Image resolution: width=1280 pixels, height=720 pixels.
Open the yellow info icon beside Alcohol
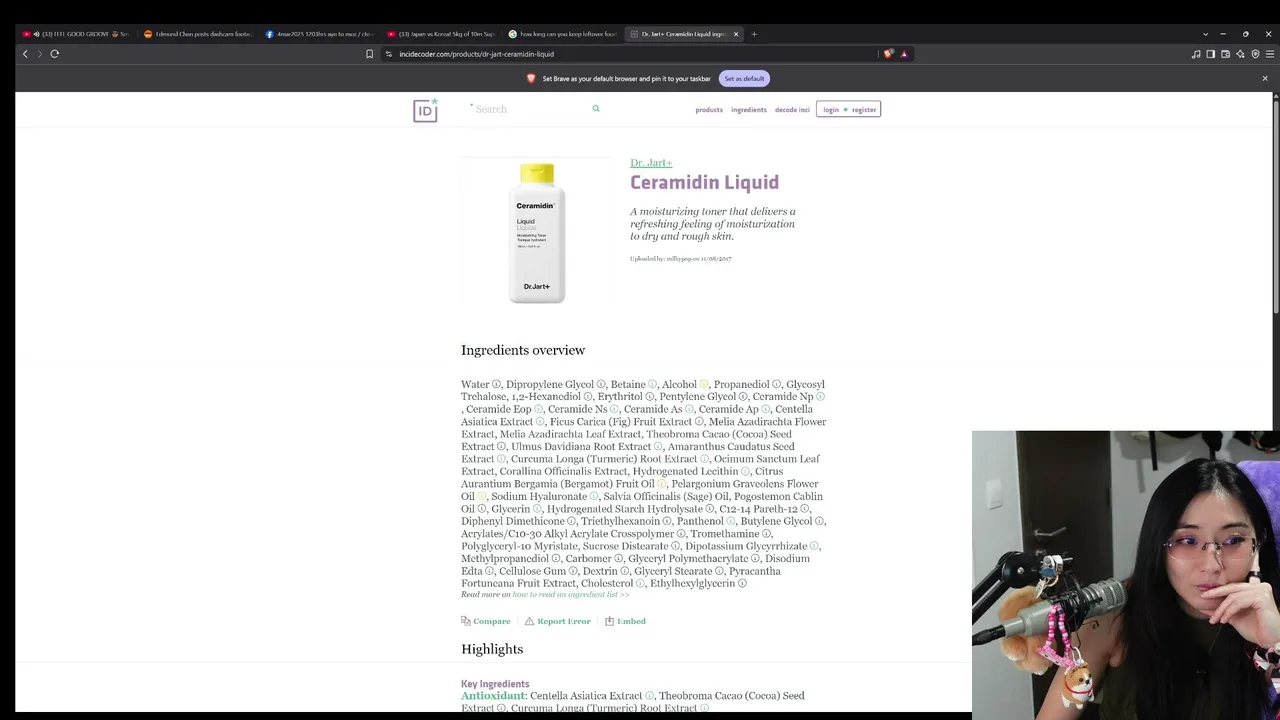(704, 385)
